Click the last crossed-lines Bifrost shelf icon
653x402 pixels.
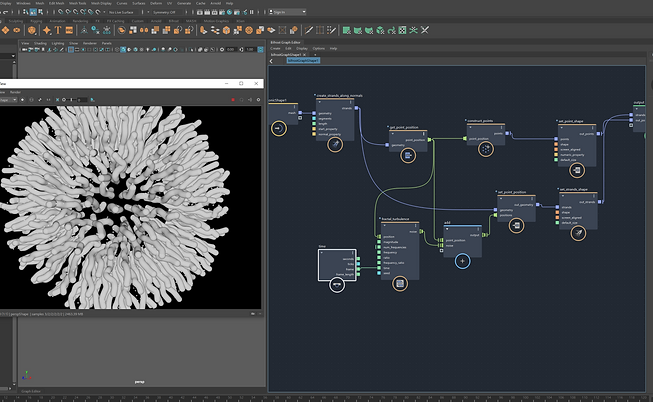(x=425, y=30)
